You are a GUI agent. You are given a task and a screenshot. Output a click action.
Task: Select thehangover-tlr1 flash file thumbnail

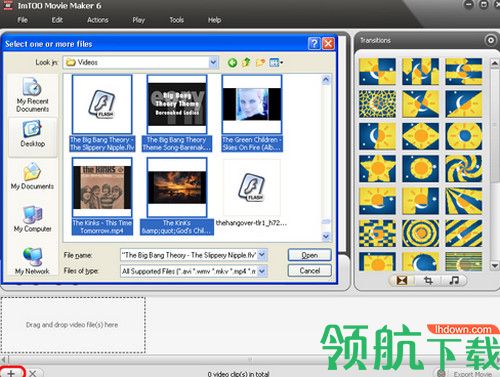pyautogui.click(x=252, y=187)
